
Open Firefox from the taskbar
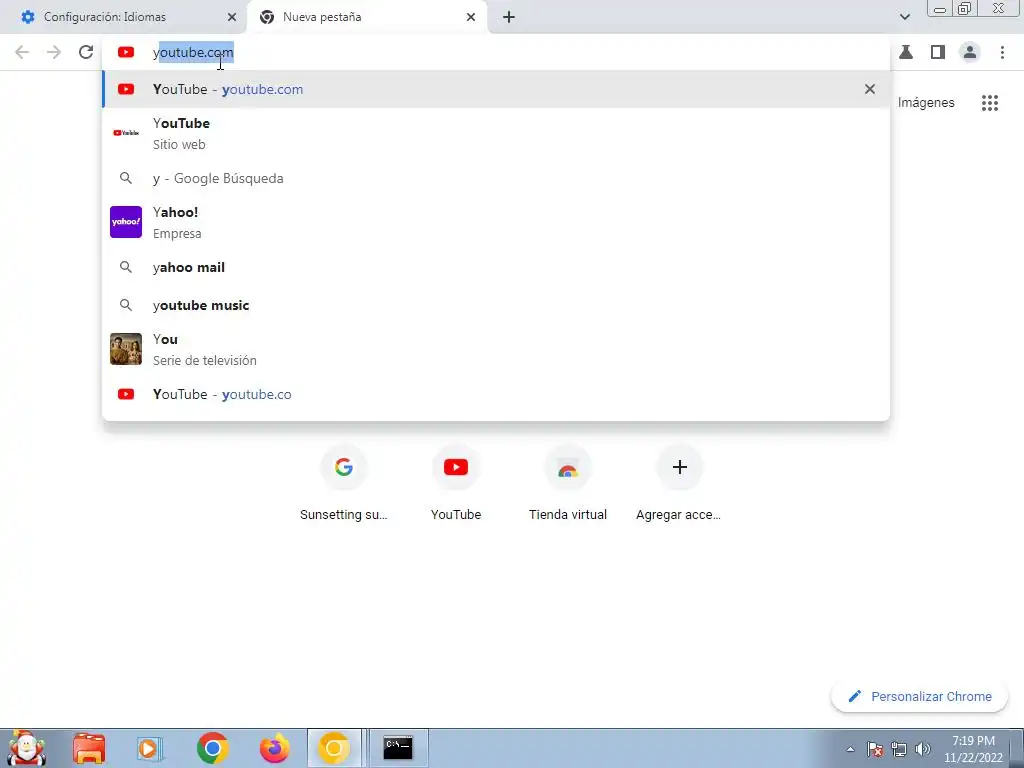tap(274, 748)
